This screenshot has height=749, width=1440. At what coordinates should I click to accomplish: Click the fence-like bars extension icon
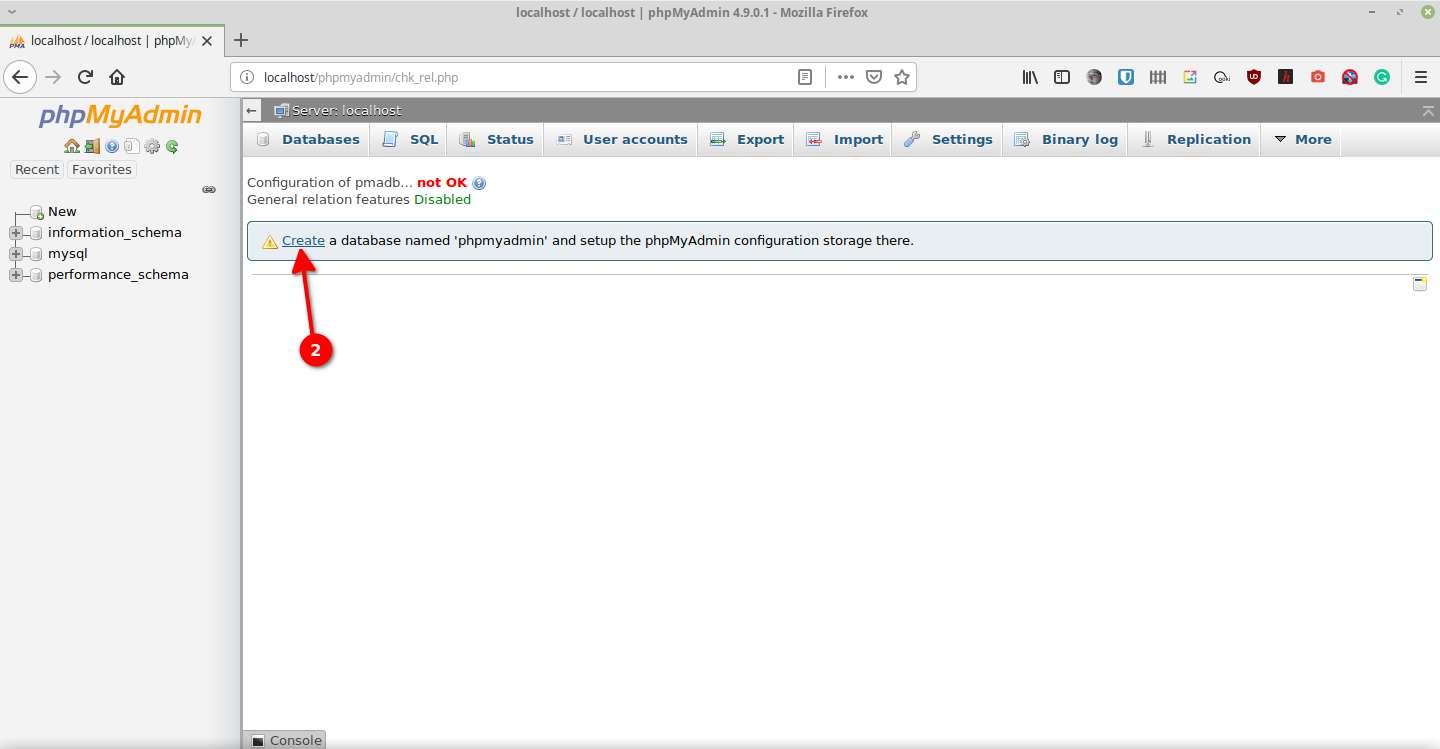click(1158, 77)
